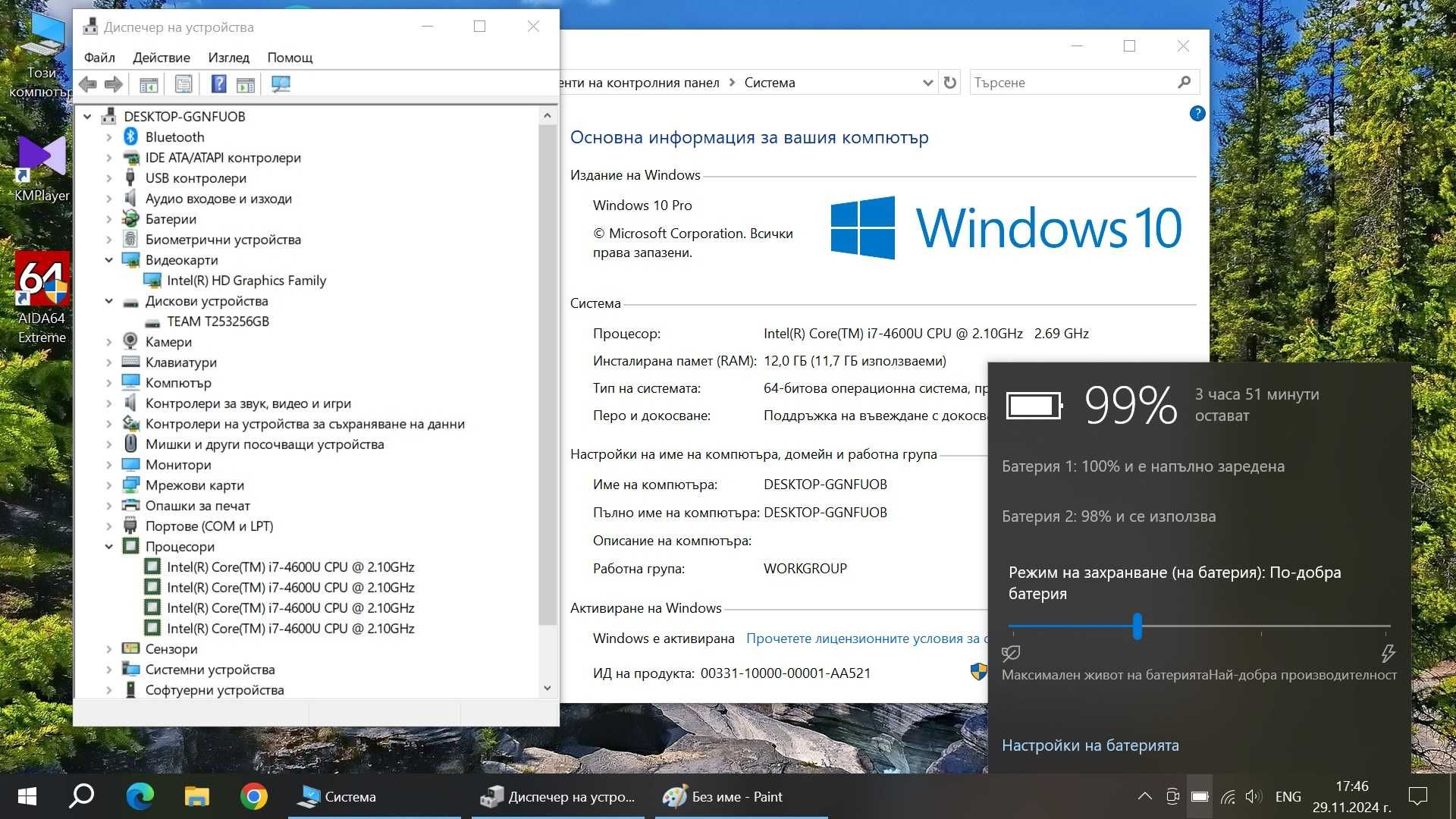Screen dimensions: 1456x819
Task: Select Софтуерни устройства tree item
Action: click(215, 690)
